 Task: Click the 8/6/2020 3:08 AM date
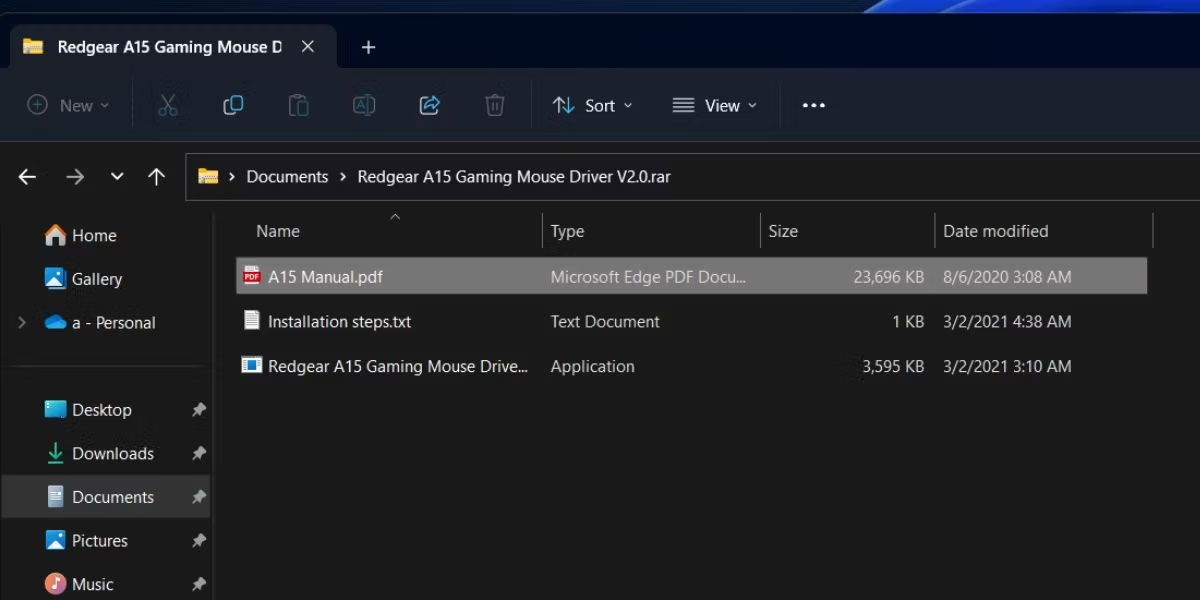click(1007, 277)
